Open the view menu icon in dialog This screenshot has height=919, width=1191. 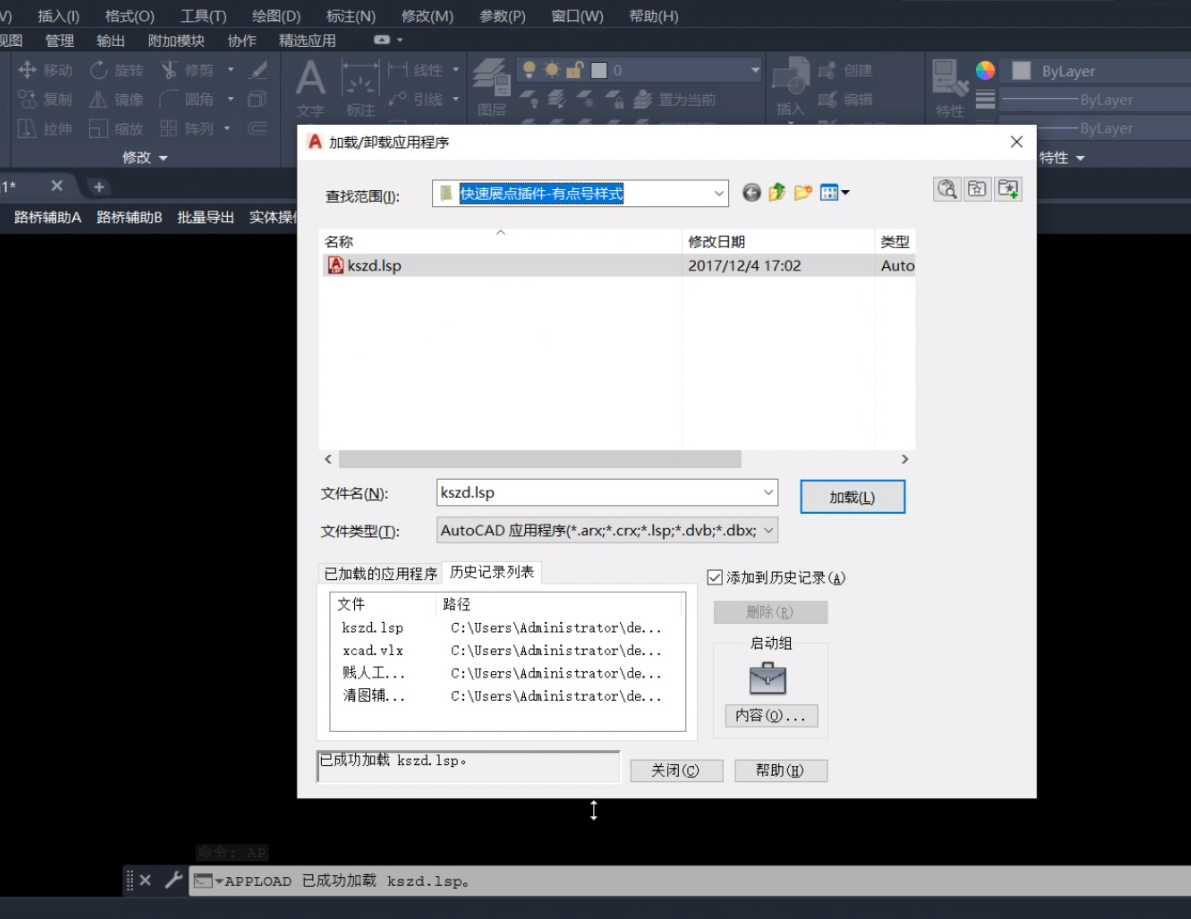(834, 193)
